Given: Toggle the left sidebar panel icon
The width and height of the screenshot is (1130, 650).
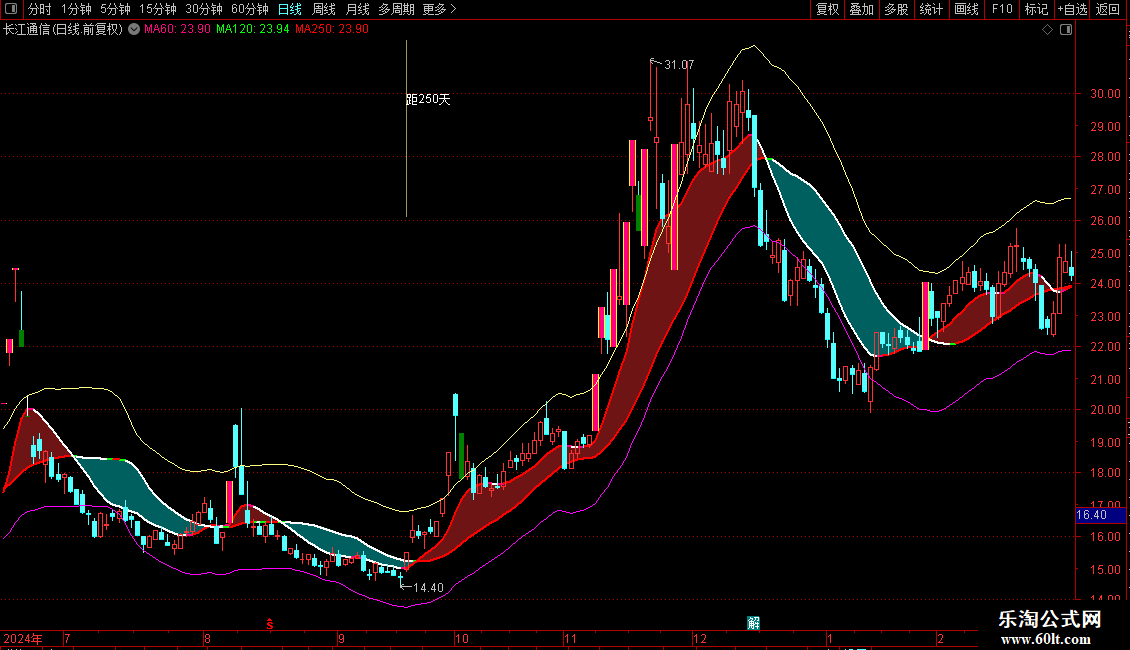Looking at the screenshot, I should [10, 9].
